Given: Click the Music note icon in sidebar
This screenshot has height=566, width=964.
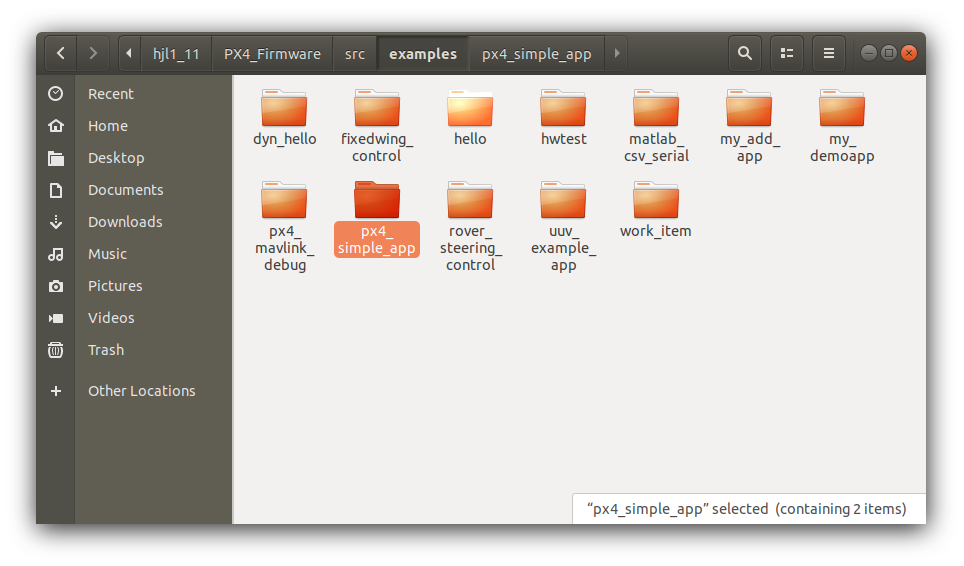Looking at the screenshot, I should point(55,254).
